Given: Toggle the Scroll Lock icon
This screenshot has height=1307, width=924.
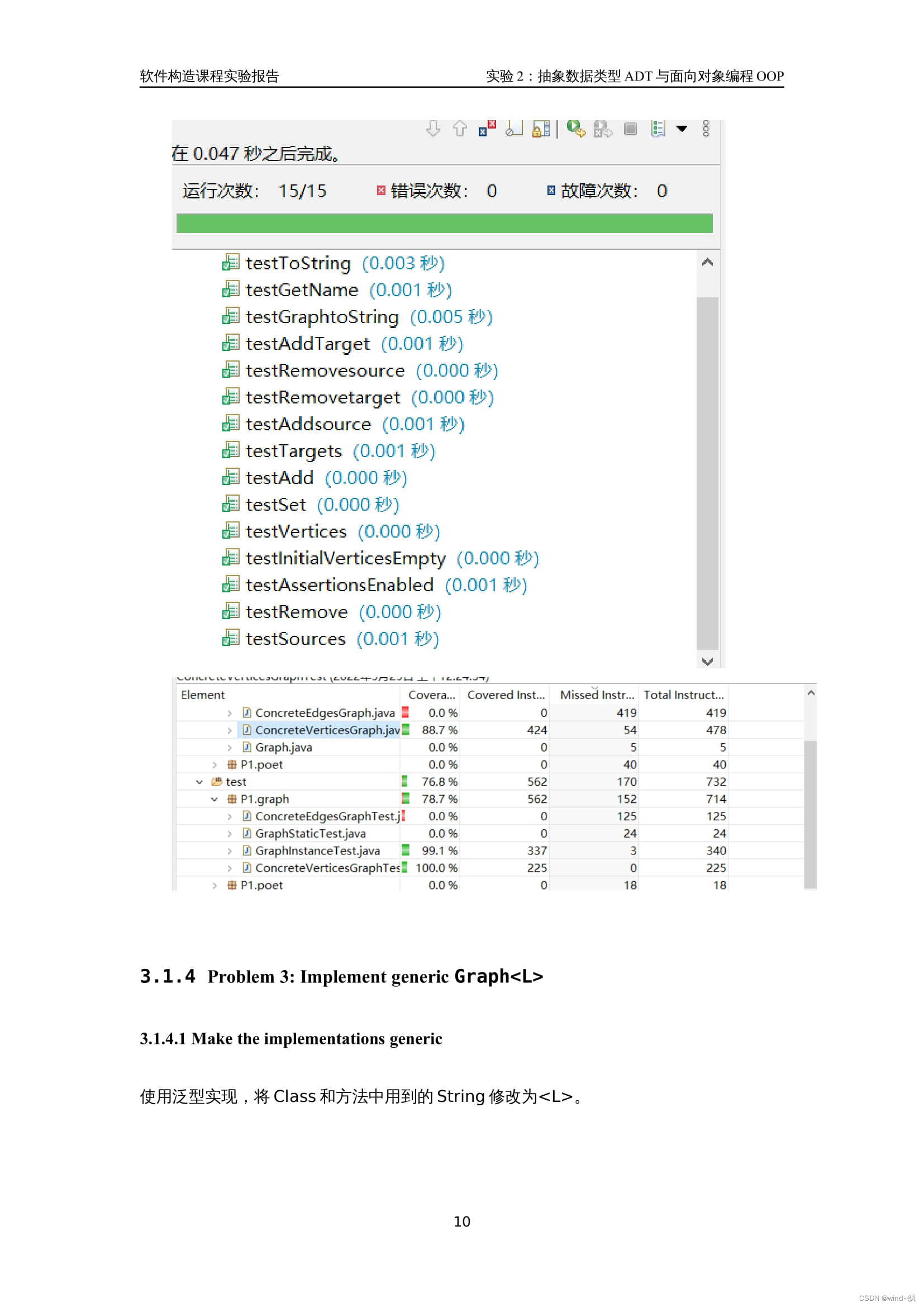Looking at the screenshot, I should coord(541,129).
